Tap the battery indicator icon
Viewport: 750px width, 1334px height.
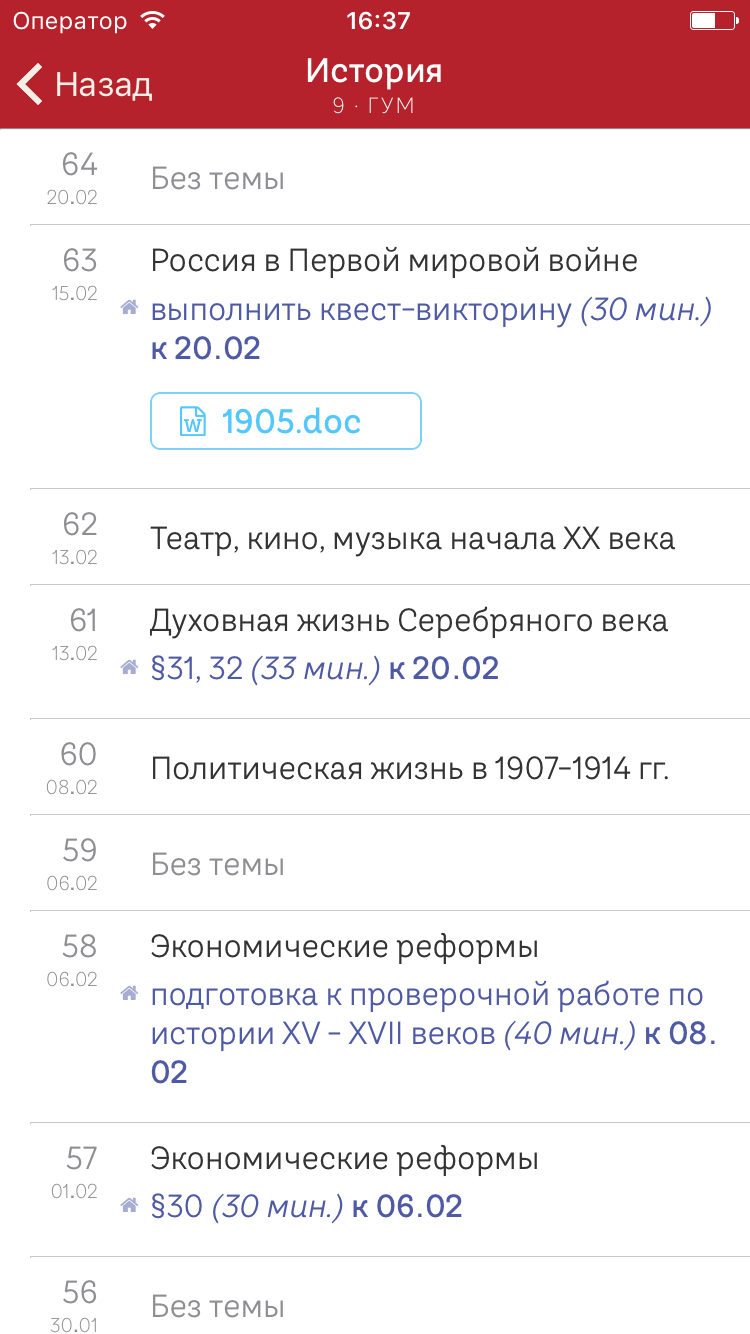[713, 20]
